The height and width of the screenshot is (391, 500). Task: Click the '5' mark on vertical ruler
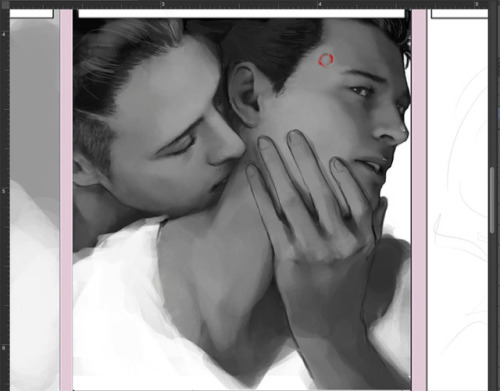click(4, 191)
